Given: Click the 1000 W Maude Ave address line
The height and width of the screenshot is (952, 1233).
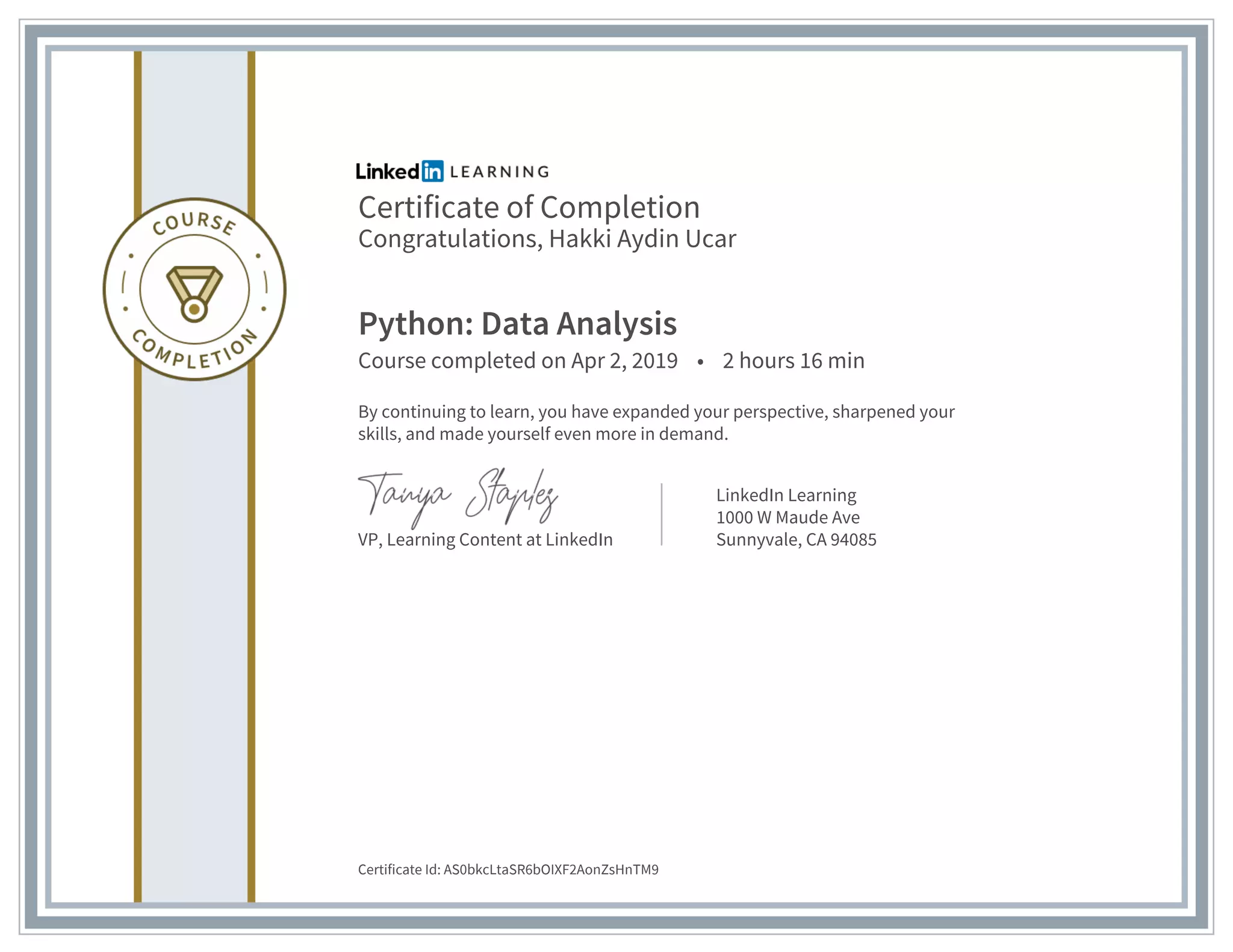Looking at the screenshot, I should click(x=787, y=518).
